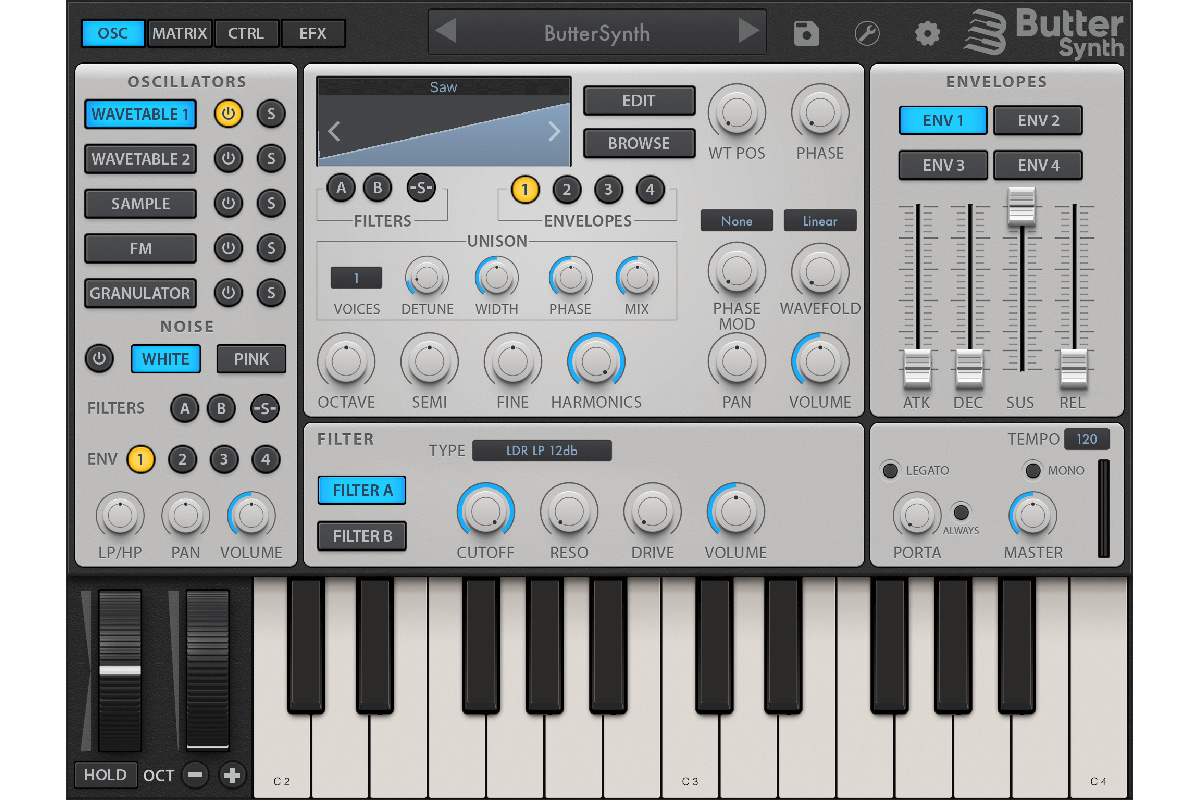This screenshot has width=1200, height=800.
Task: Click the ATK envelope slider handle
Action: (x=917, y=369)
